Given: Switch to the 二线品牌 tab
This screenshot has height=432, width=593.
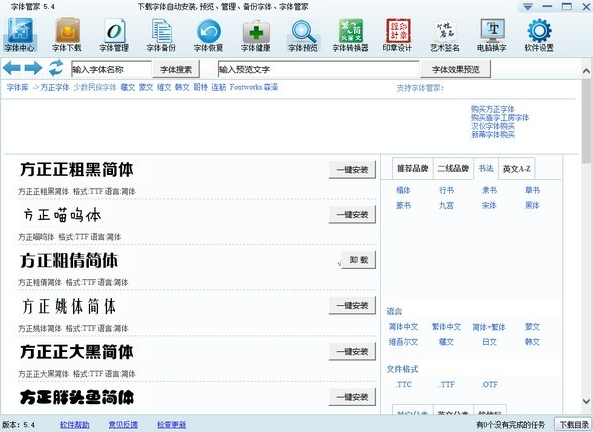Looking at the screenshot, I should (453, 169).
